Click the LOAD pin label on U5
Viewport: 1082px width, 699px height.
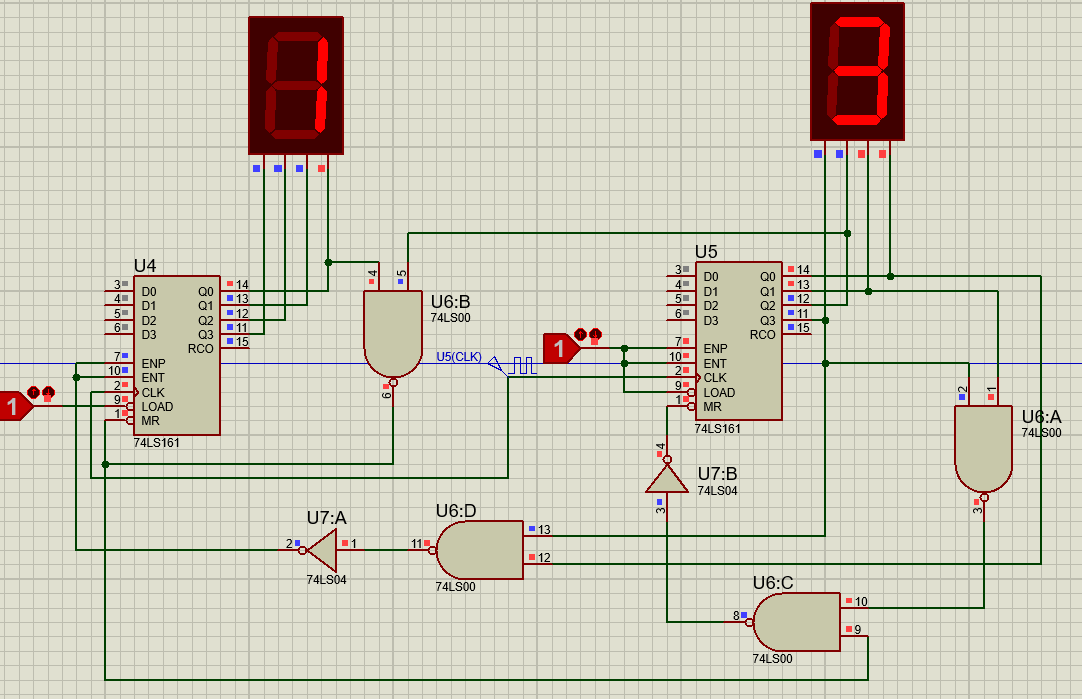[719, 393]
